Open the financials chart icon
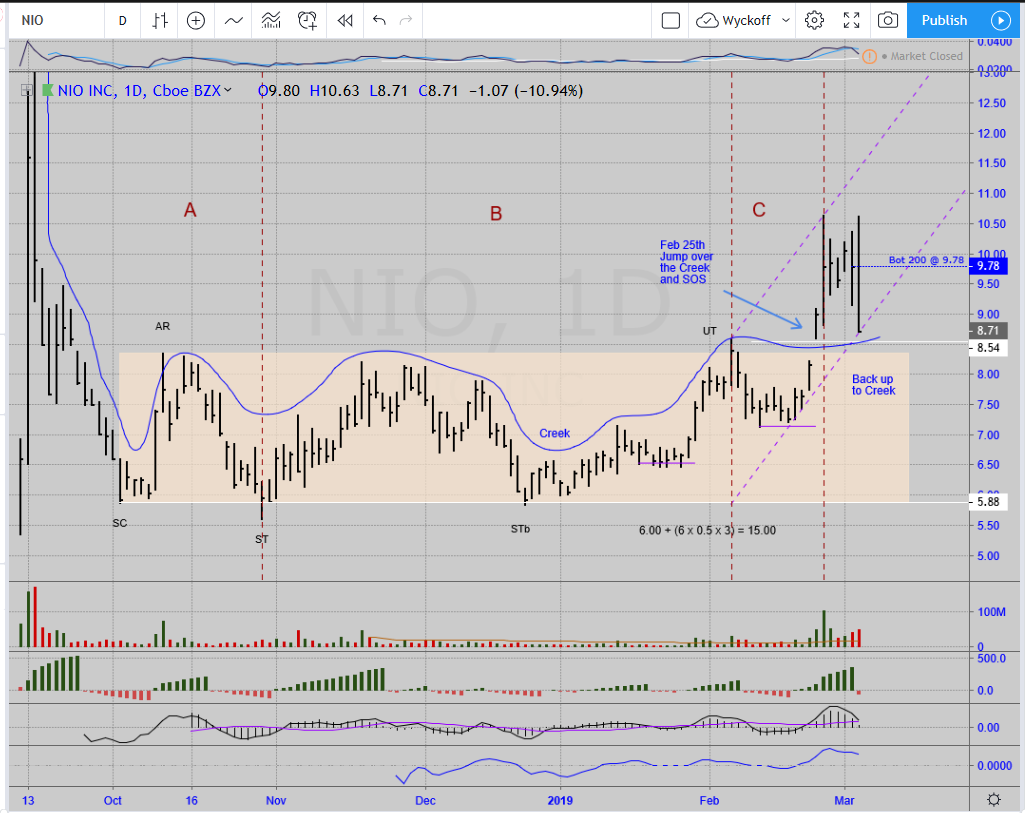 pos(271,20)
